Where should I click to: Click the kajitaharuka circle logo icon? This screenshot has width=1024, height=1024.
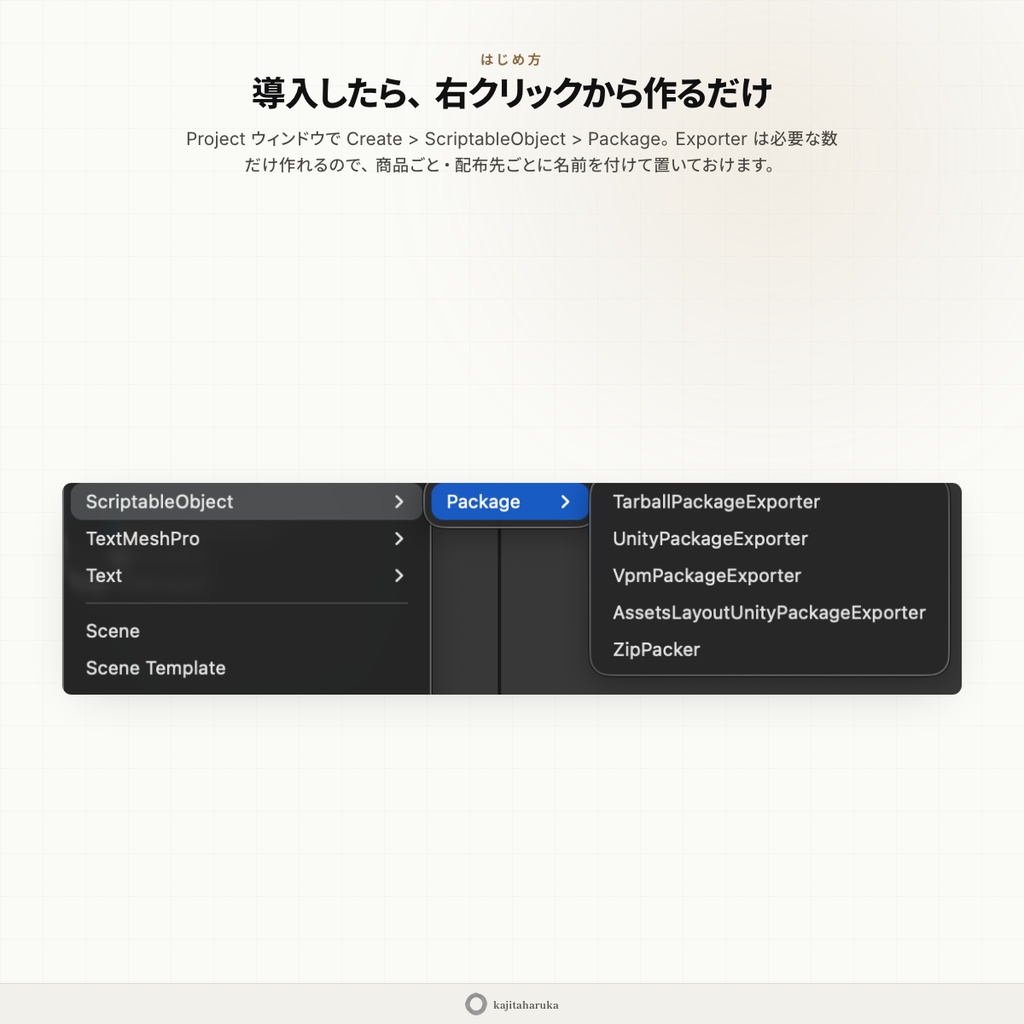pyautogui.click(x=476, y=1004)
